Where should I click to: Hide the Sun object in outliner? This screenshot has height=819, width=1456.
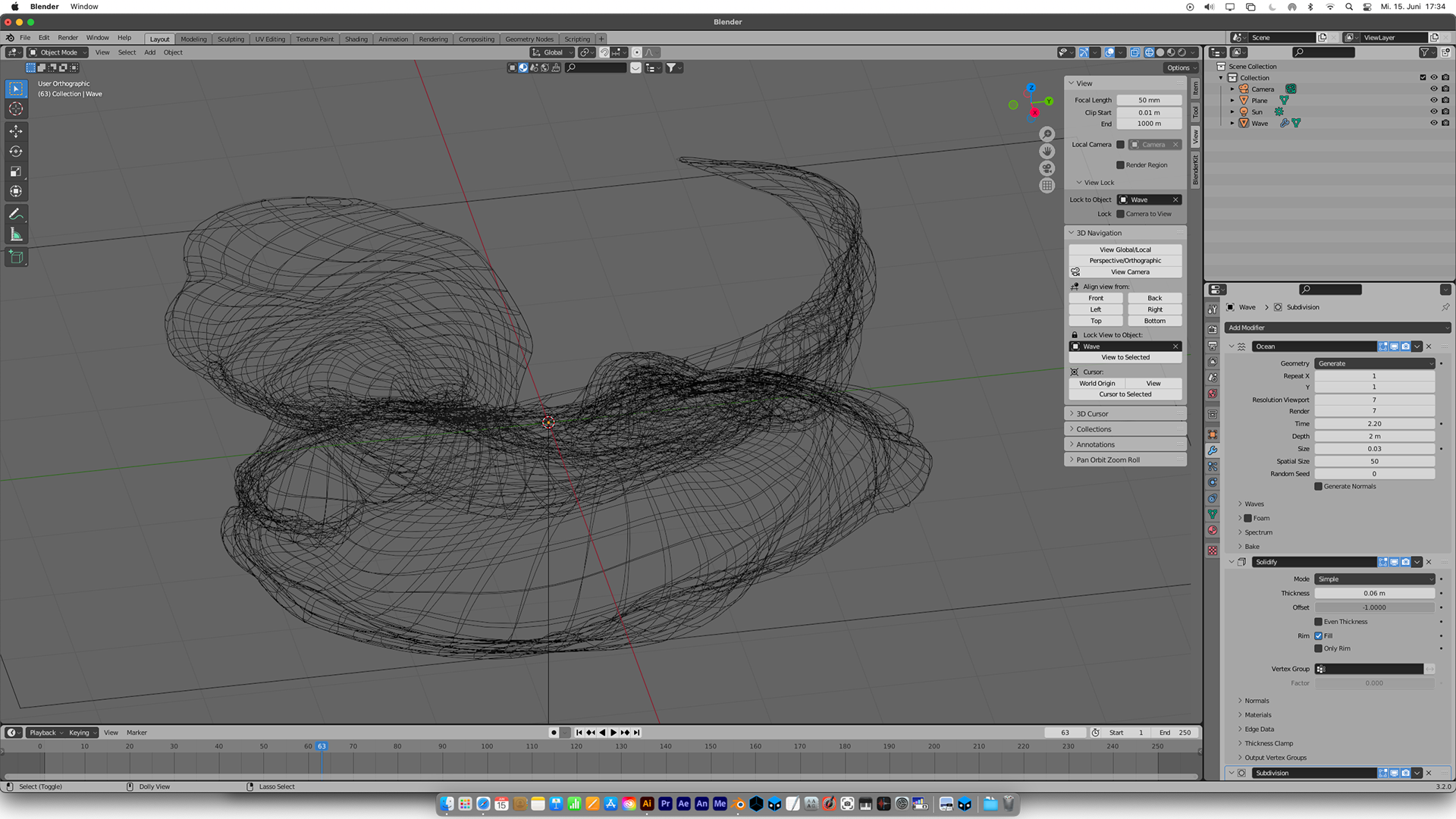[1433, 111]
